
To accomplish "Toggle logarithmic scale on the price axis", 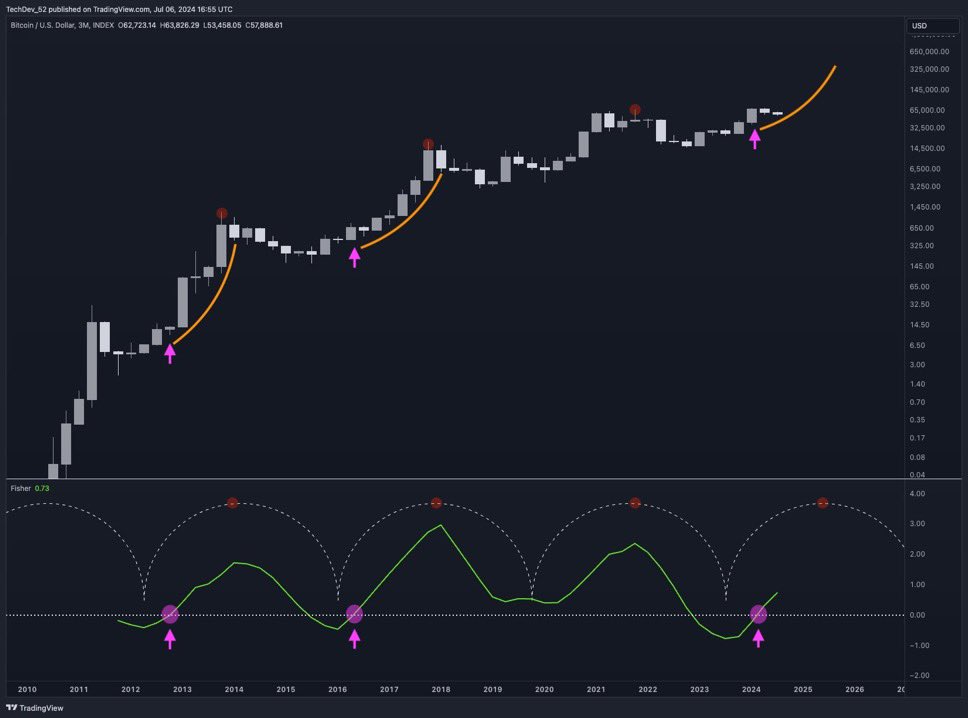I will (x=930, y=300).
